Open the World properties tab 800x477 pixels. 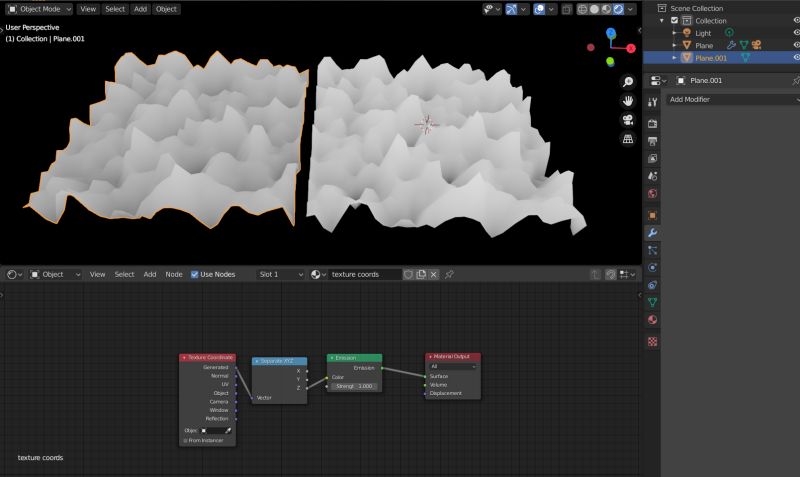click(x=653, y=193)
